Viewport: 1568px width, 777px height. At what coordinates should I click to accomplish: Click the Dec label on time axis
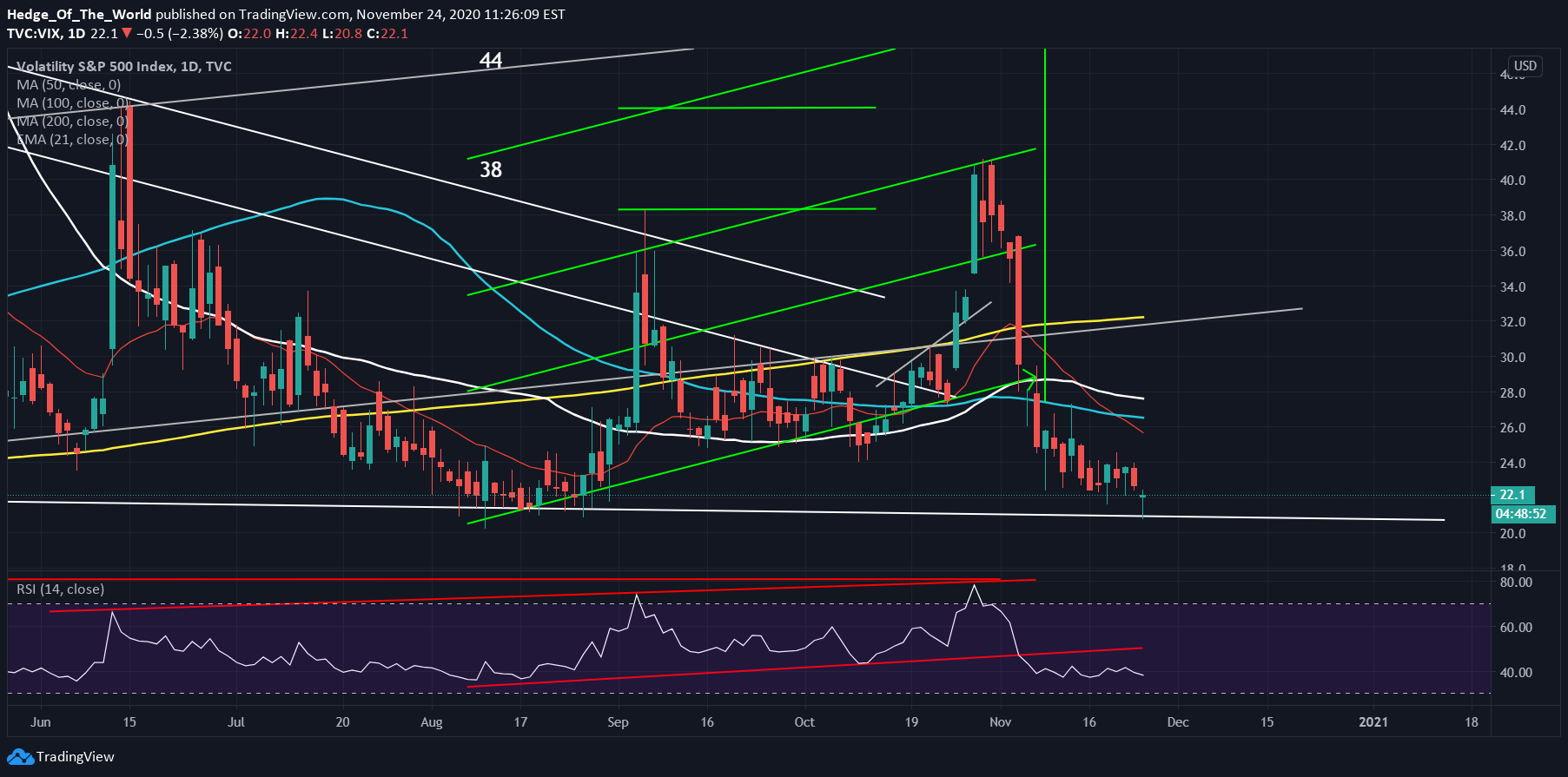[x=1178, y=722]
